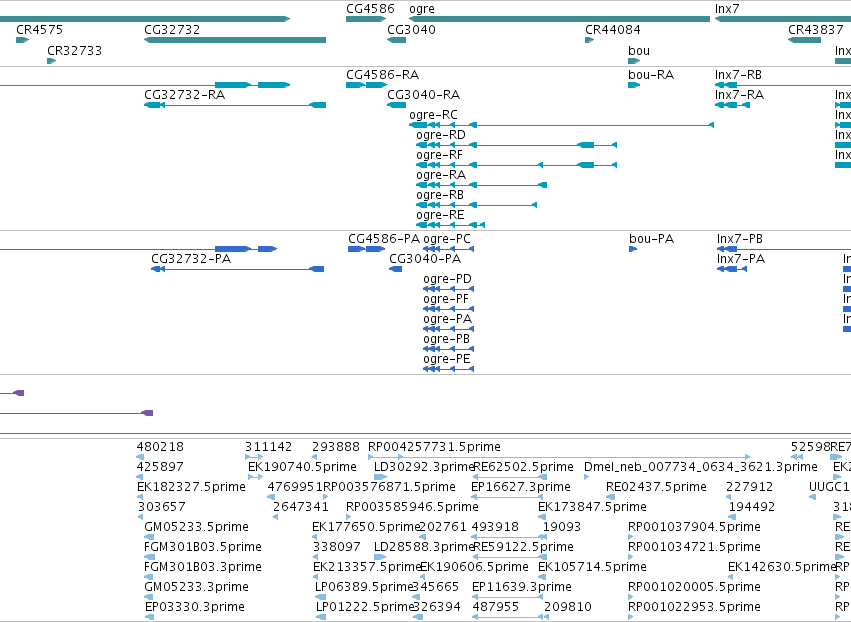This screenshot has height=622, width=851.
Task: Click EST RE02437.5prime
Action: 656,487
